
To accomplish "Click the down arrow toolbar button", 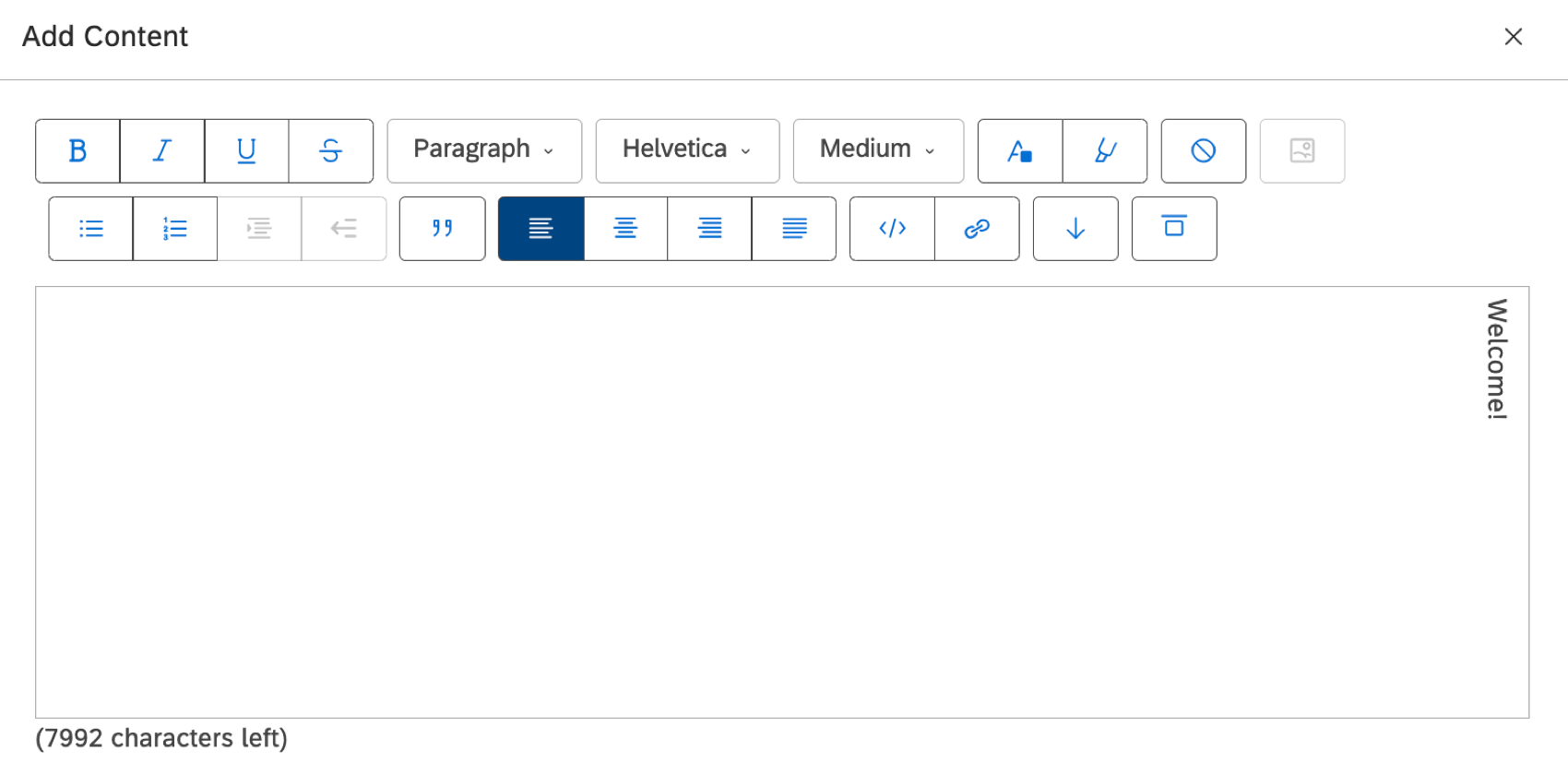I will [1075, 229].
